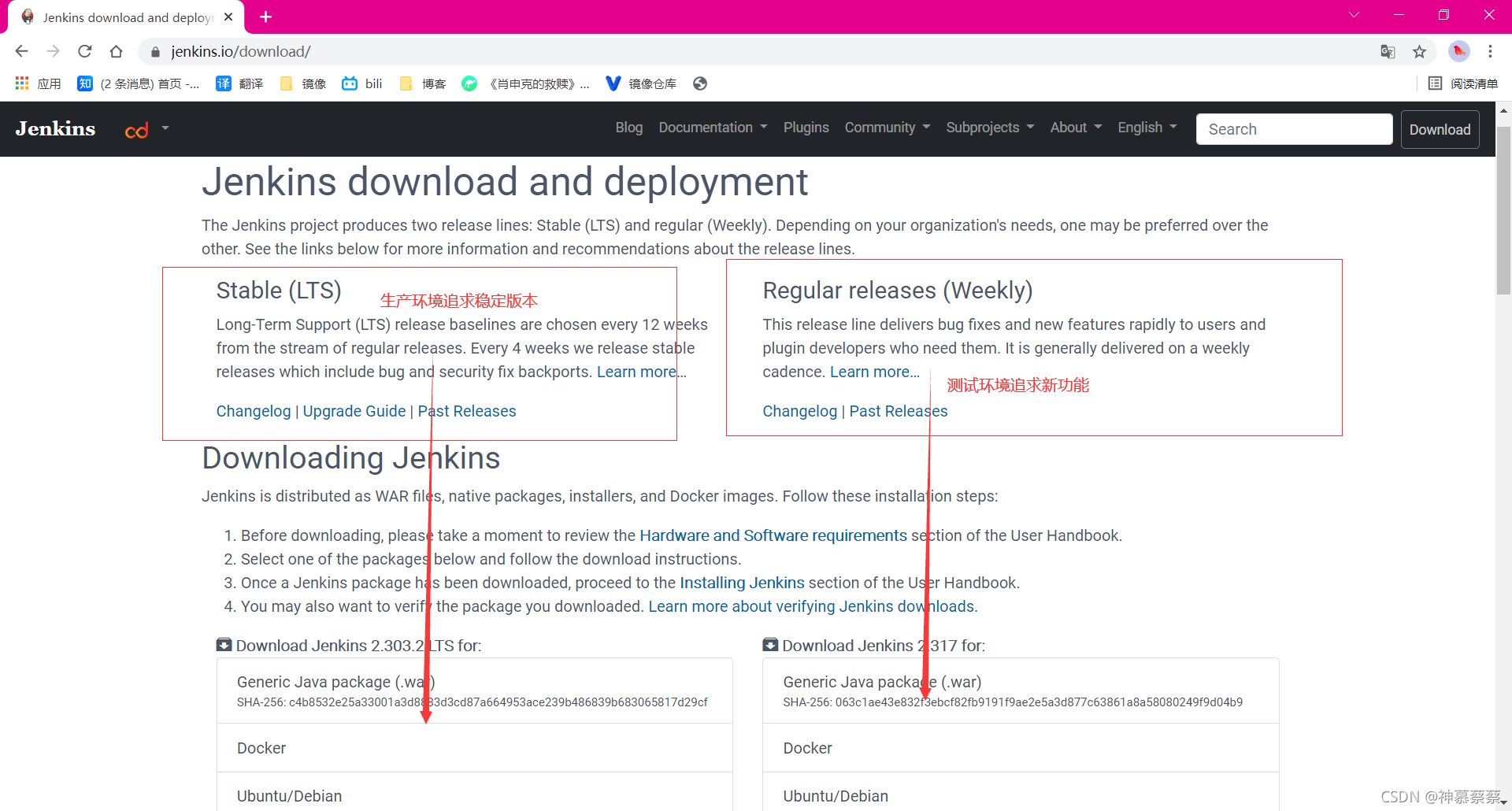Open Weekly Past Releases link
Screen dimensions: 1512x811
pos(899,411)
